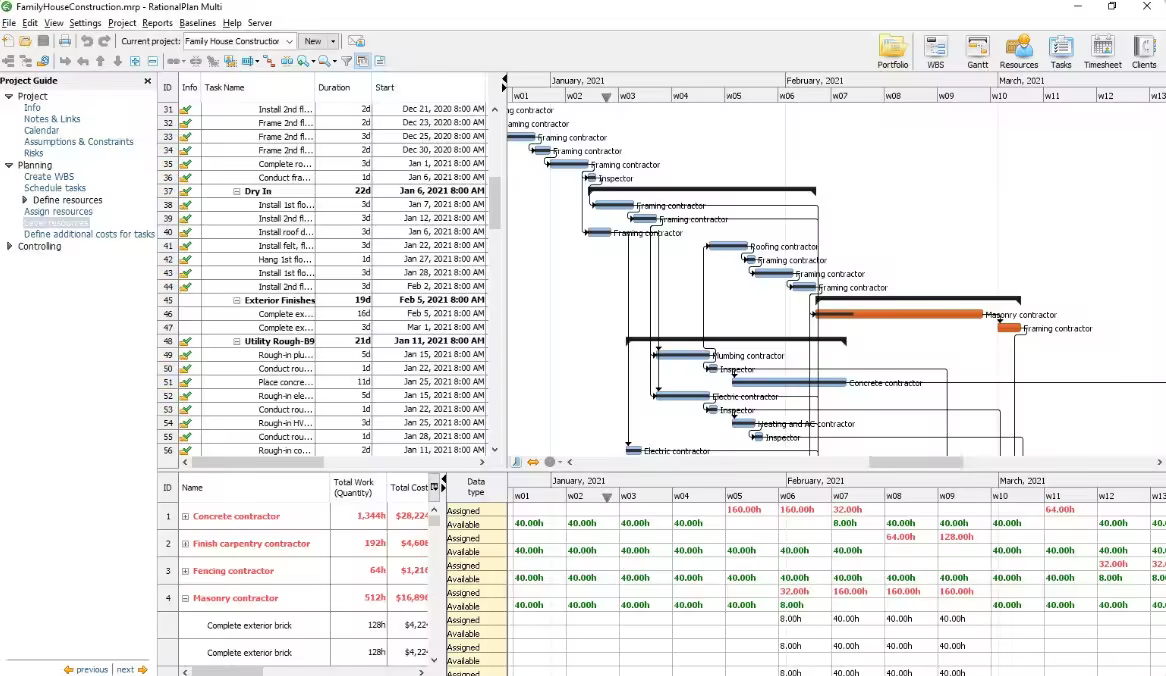Toggle the highlighted split-pane view button

(x=362, y=61)
